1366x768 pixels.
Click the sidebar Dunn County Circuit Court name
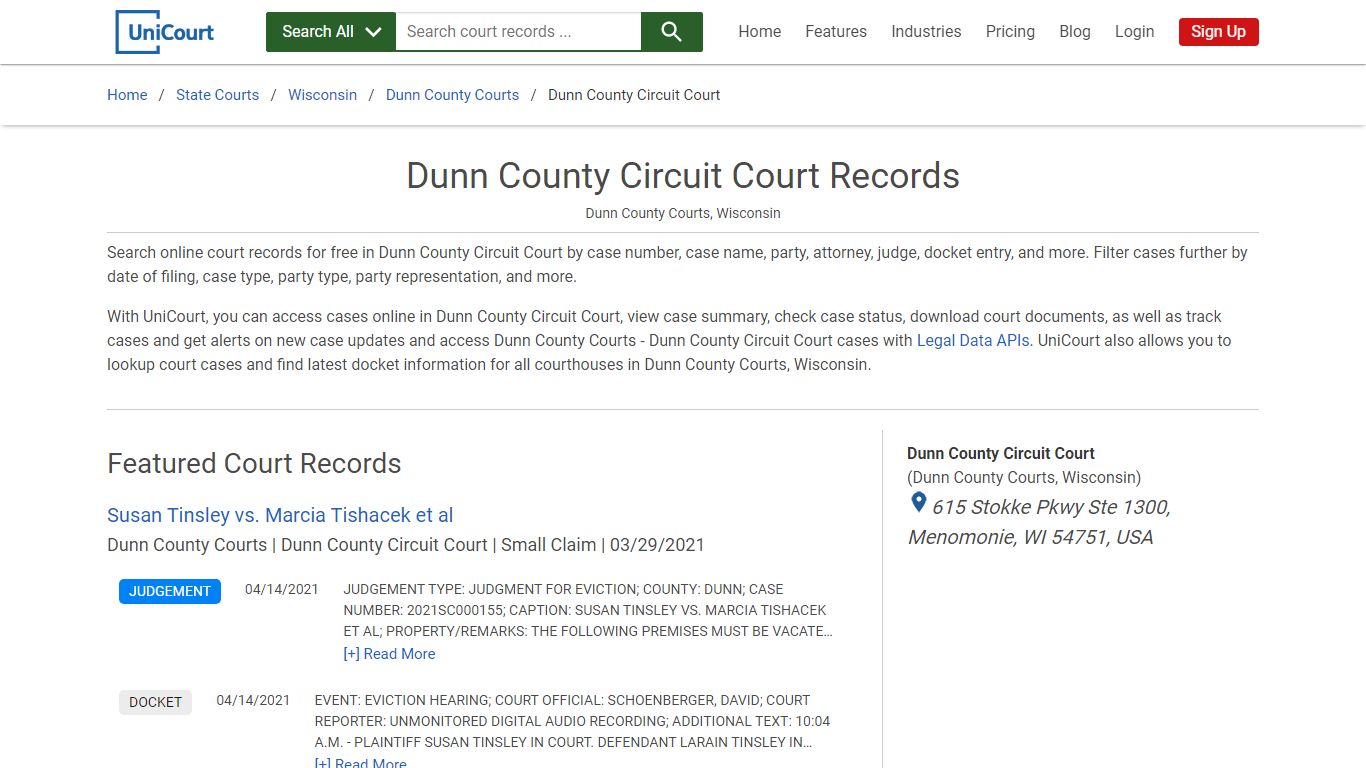pyautogui.click(x=1001, y=453)
